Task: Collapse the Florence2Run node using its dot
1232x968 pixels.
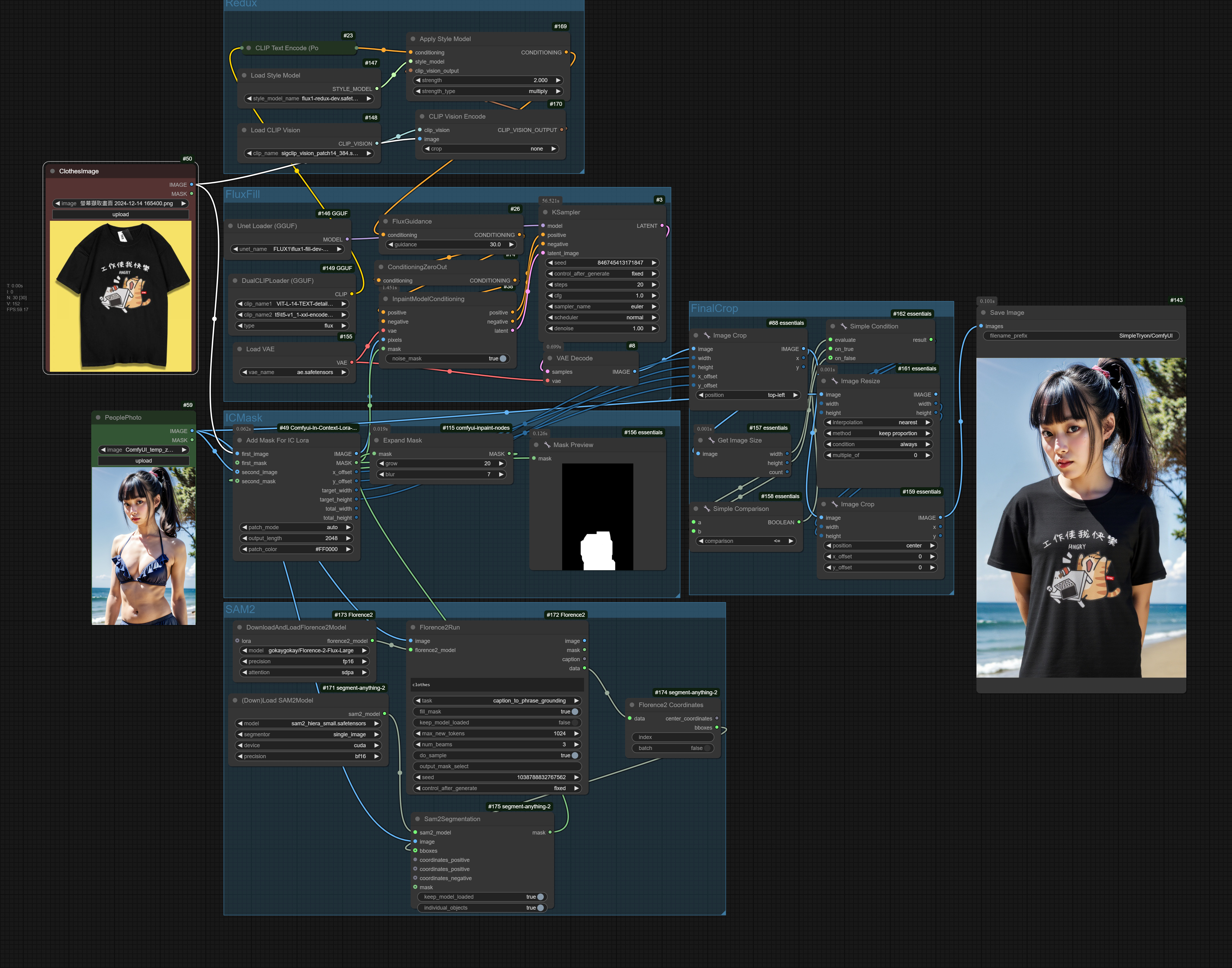Action: 413,627
